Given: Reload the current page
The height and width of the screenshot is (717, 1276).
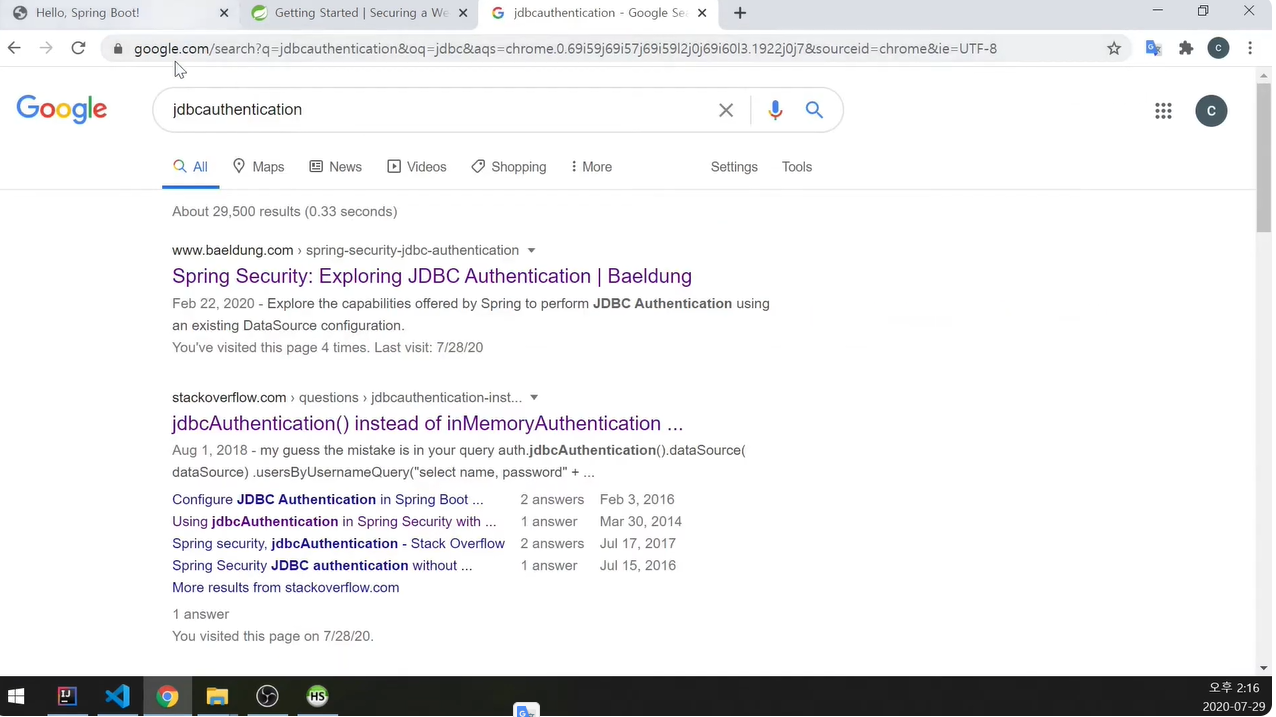Looking at the screenshot, I should 78,48.
